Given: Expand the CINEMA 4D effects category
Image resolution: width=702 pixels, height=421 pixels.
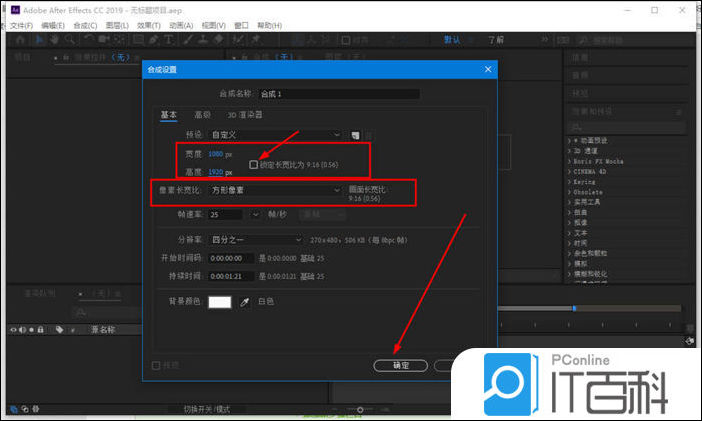Looking at the screenshot, I should click(569, 172).
